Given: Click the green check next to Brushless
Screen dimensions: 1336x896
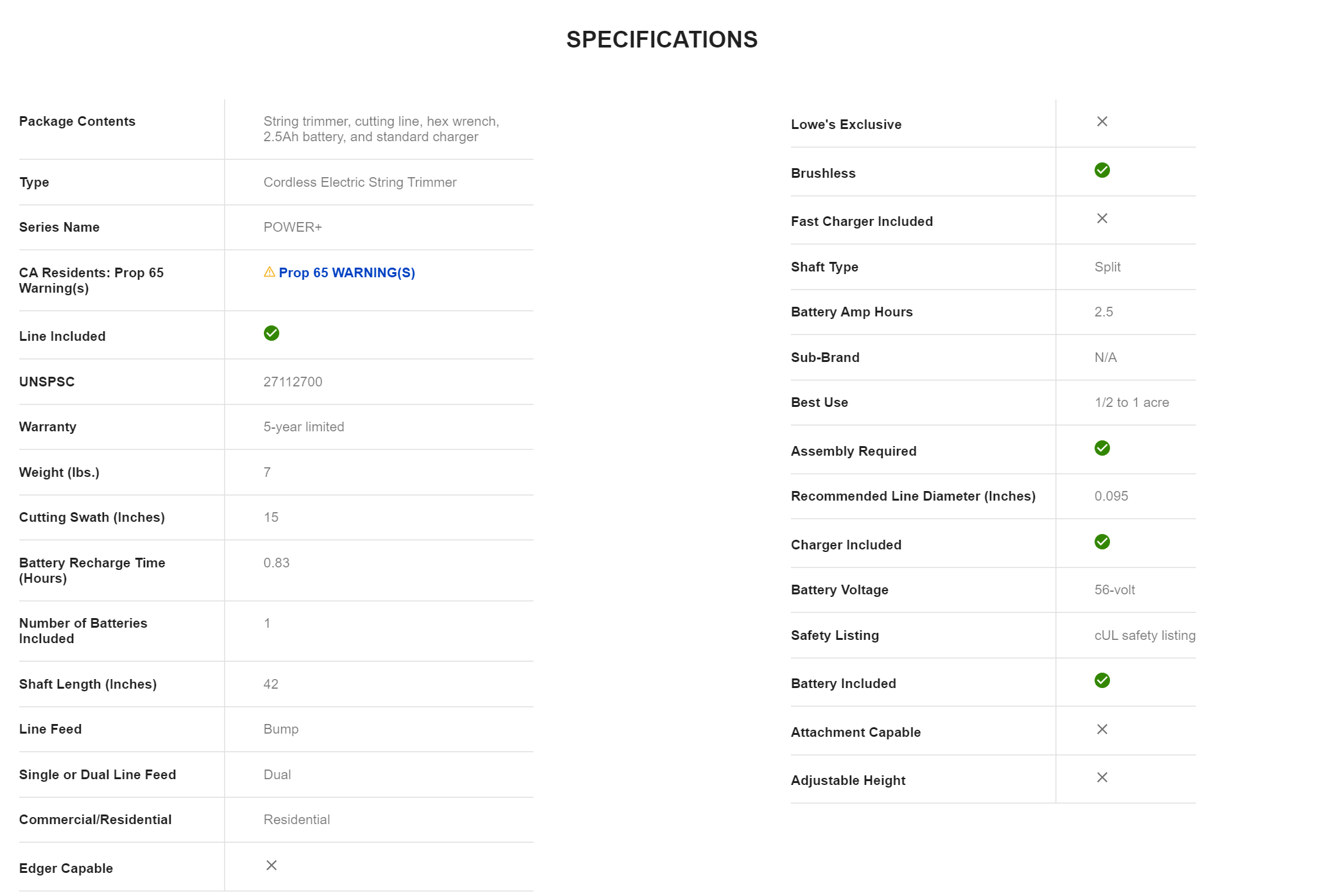Looking at the screenshot, I should 1102,170.
